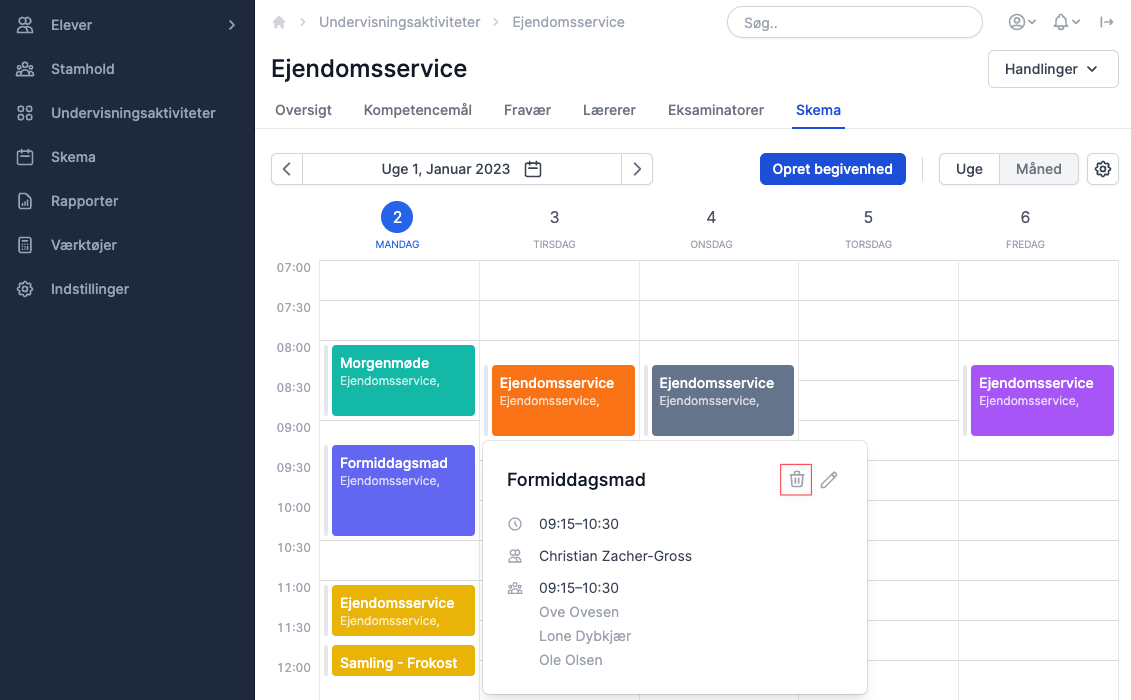Click student name Ole Olsen
This screenshot has height=700, width=1131.
point(571,660)
